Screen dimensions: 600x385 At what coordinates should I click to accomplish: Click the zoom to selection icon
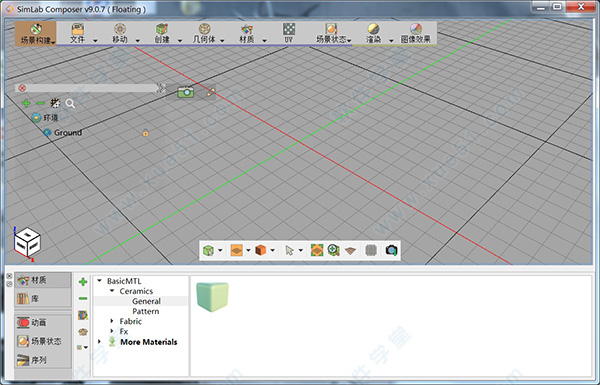click(333, 250)
